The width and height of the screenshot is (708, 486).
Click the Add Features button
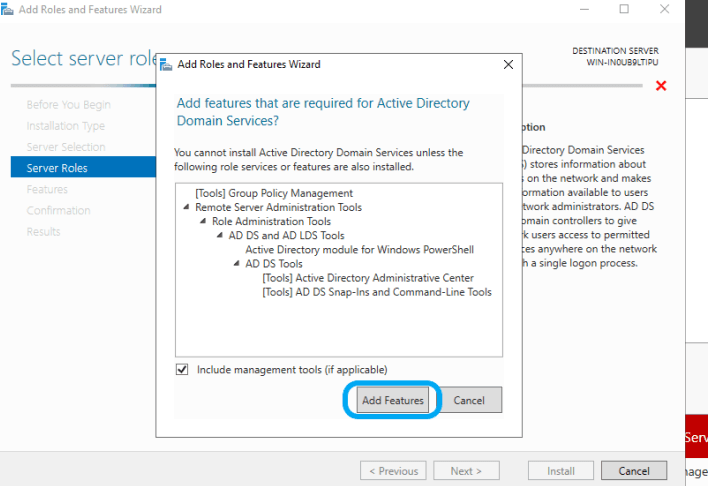[x=392, y=400]
